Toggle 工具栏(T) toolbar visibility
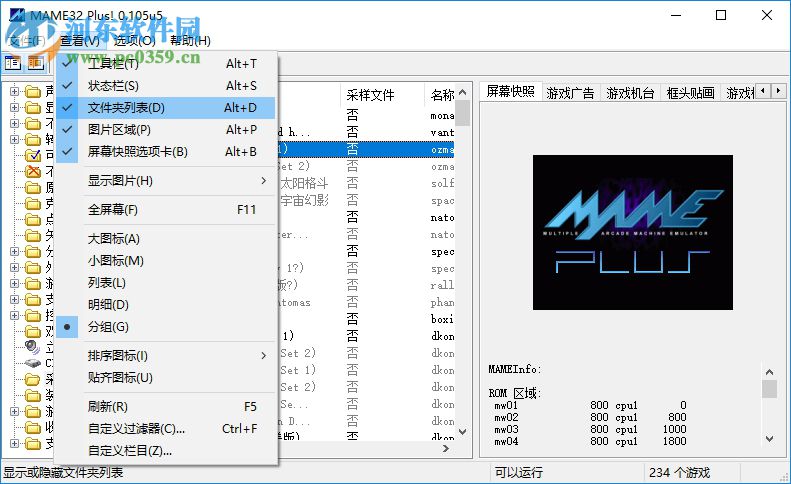The height and width of the screenshot is (484, 791). [x=165, y=64]
